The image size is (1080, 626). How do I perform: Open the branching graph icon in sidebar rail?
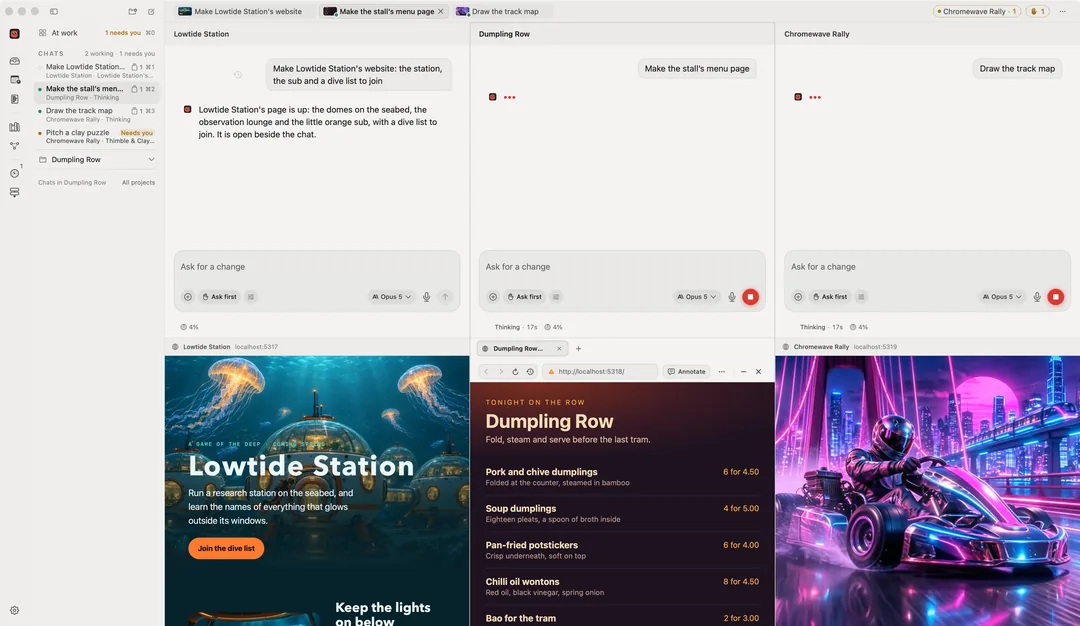(x=14, y=146)
